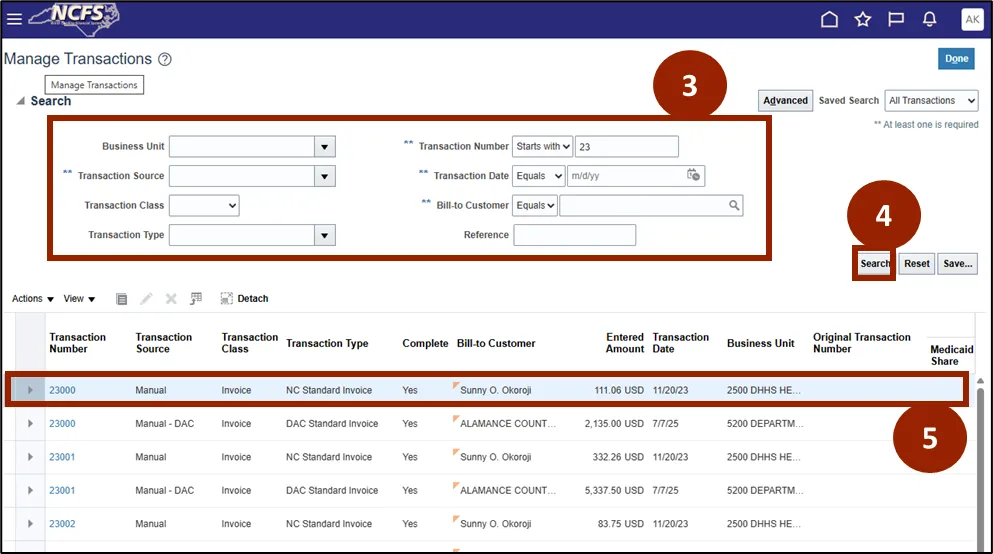This screenshot has width=993, height=554.
Task: Expand the Business Unit dropdown
Action: pos(324,146)
